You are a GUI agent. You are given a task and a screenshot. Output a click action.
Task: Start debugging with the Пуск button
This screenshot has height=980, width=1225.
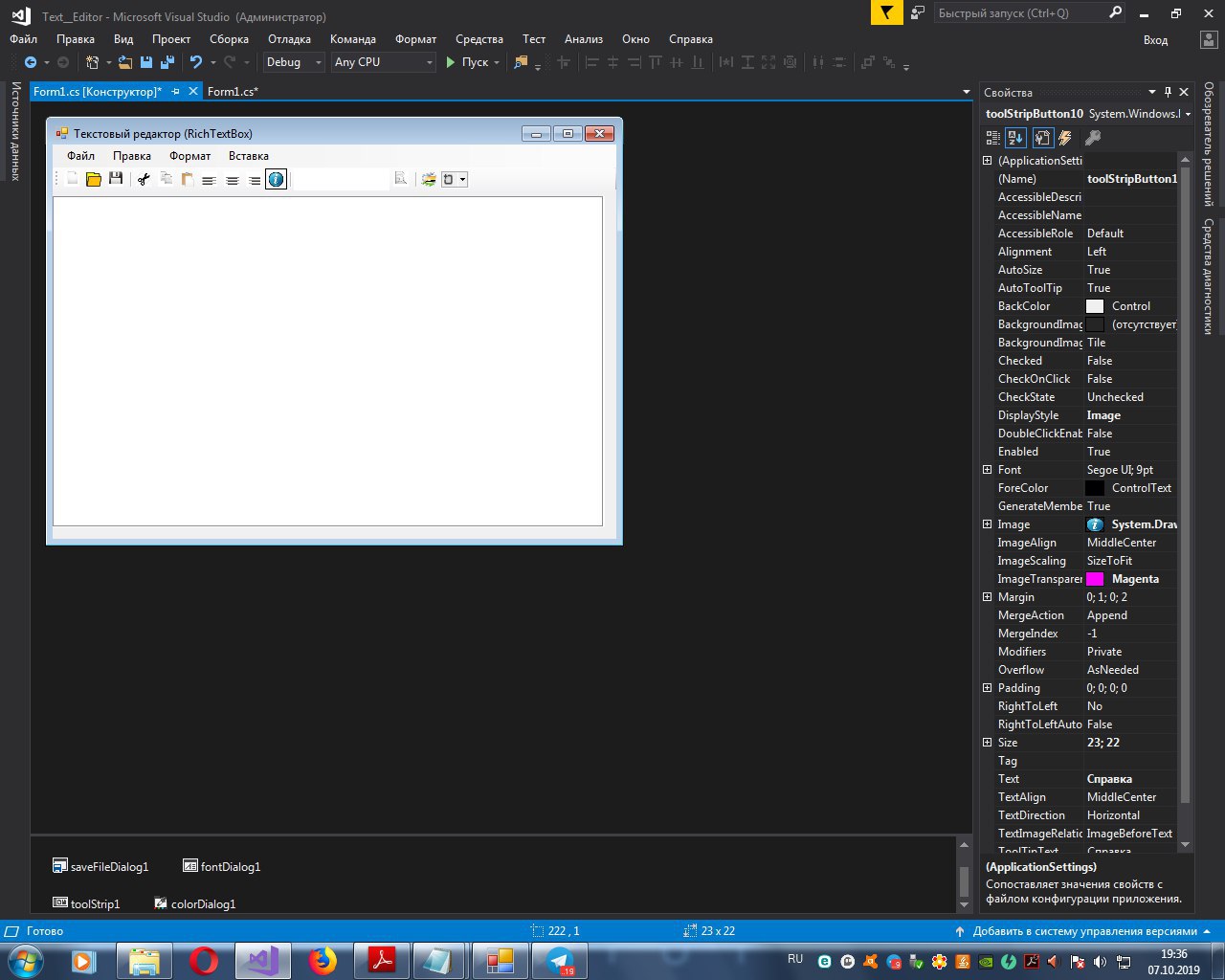pyautogui.click(x=466, y=62)
